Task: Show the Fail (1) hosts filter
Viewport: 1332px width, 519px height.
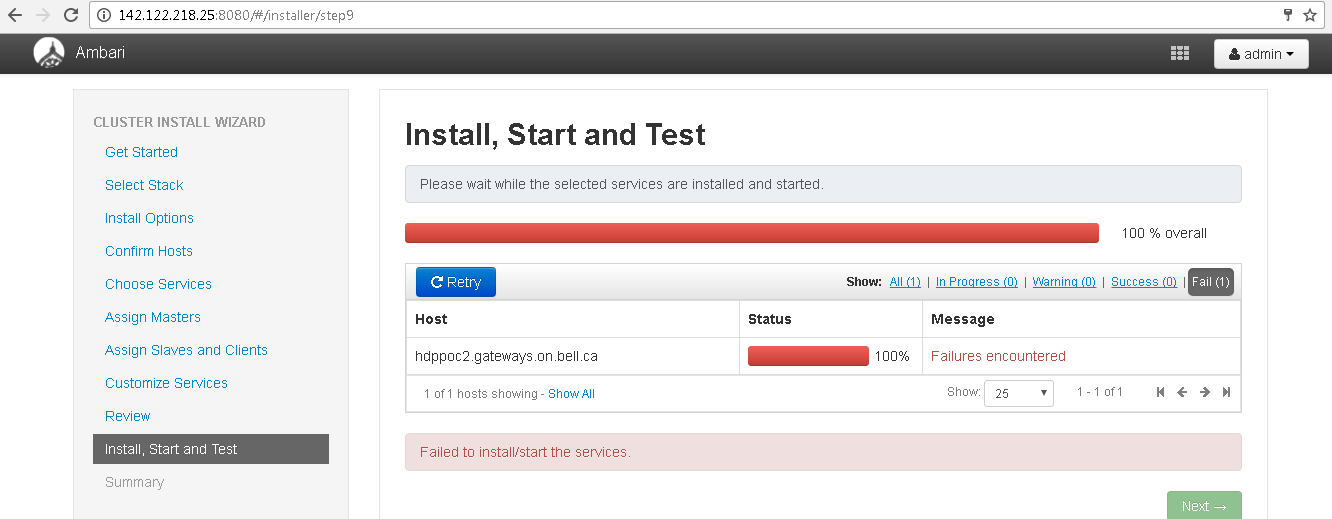Action: click(1210, 282)
